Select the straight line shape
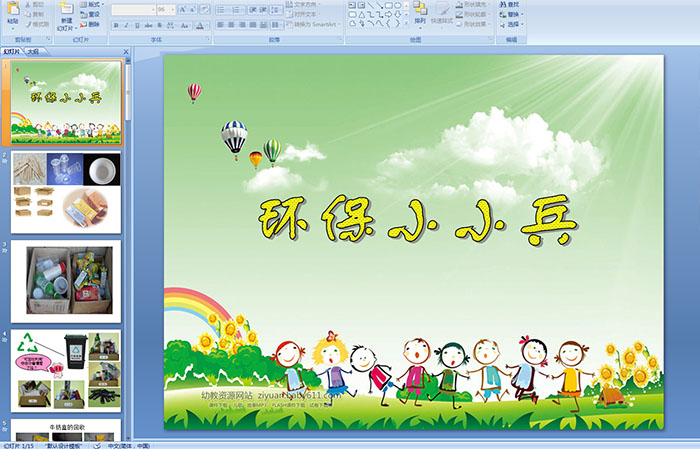The height and width of the screenshot is (449, 700). (x=371, y=5)
